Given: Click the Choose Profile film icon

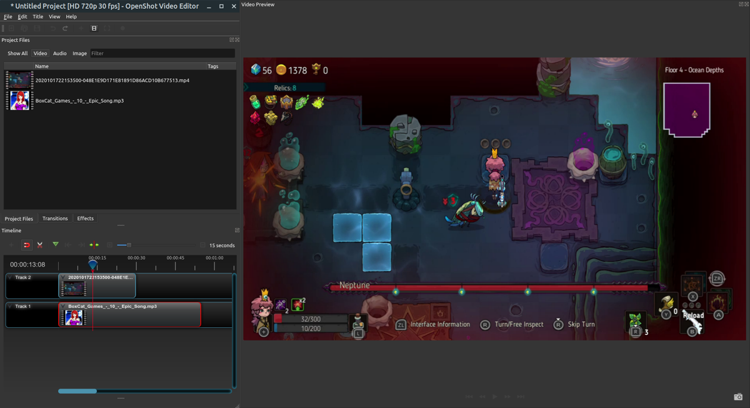Looking at the screenshot, I should click(94, 28).
